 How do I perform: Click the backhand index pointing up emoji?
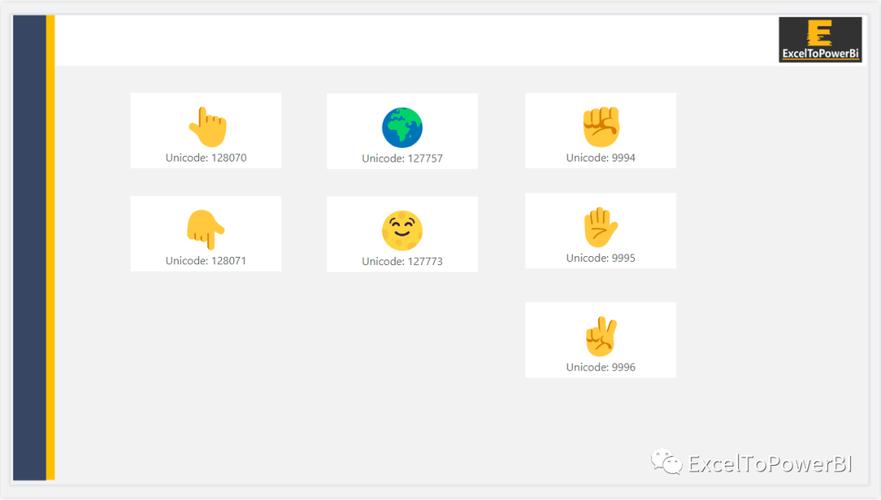click(x=207, y=127)
